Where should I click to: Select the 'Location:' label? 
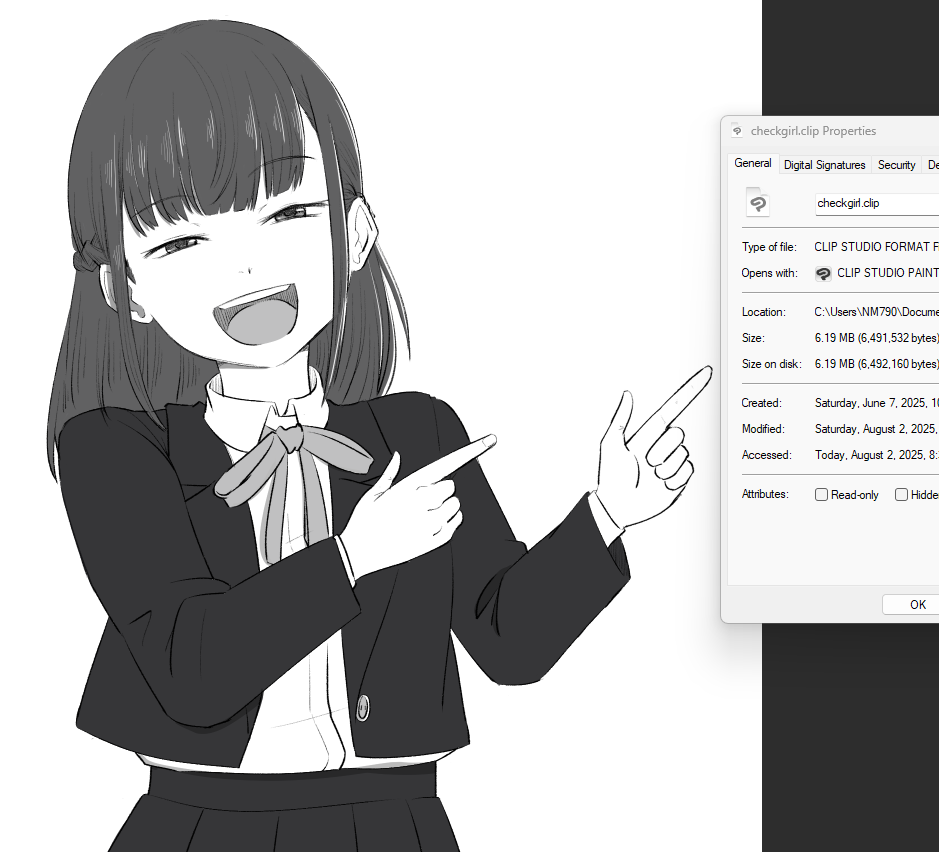point(763,312)
